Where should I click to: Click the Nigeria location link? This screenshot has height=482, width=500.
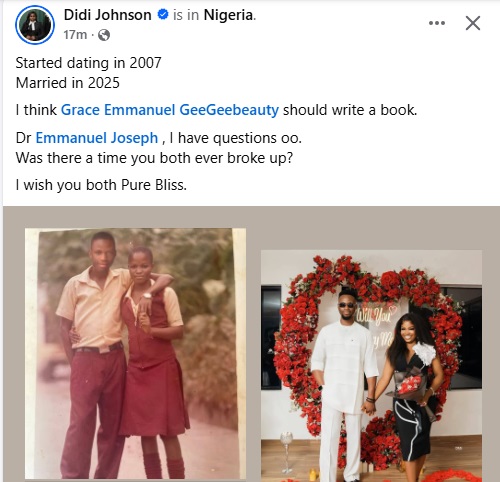click(x=228, y=15)
